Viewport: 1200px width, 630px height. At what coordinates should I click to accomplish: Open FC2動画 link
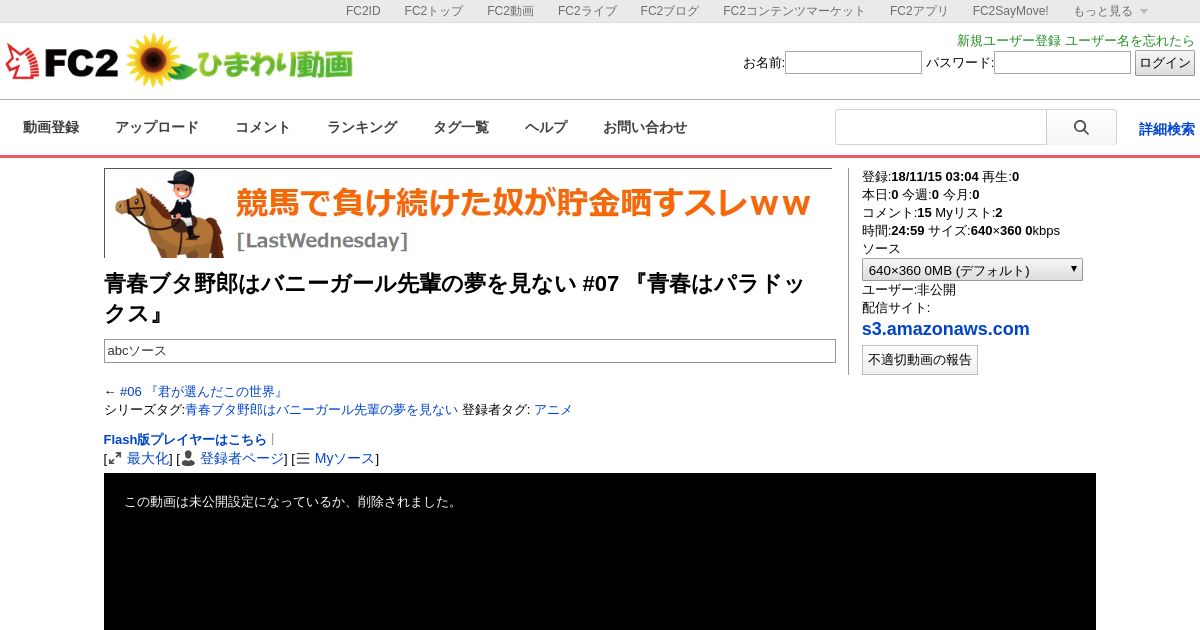pyautogui.click(x=510, y=11)
